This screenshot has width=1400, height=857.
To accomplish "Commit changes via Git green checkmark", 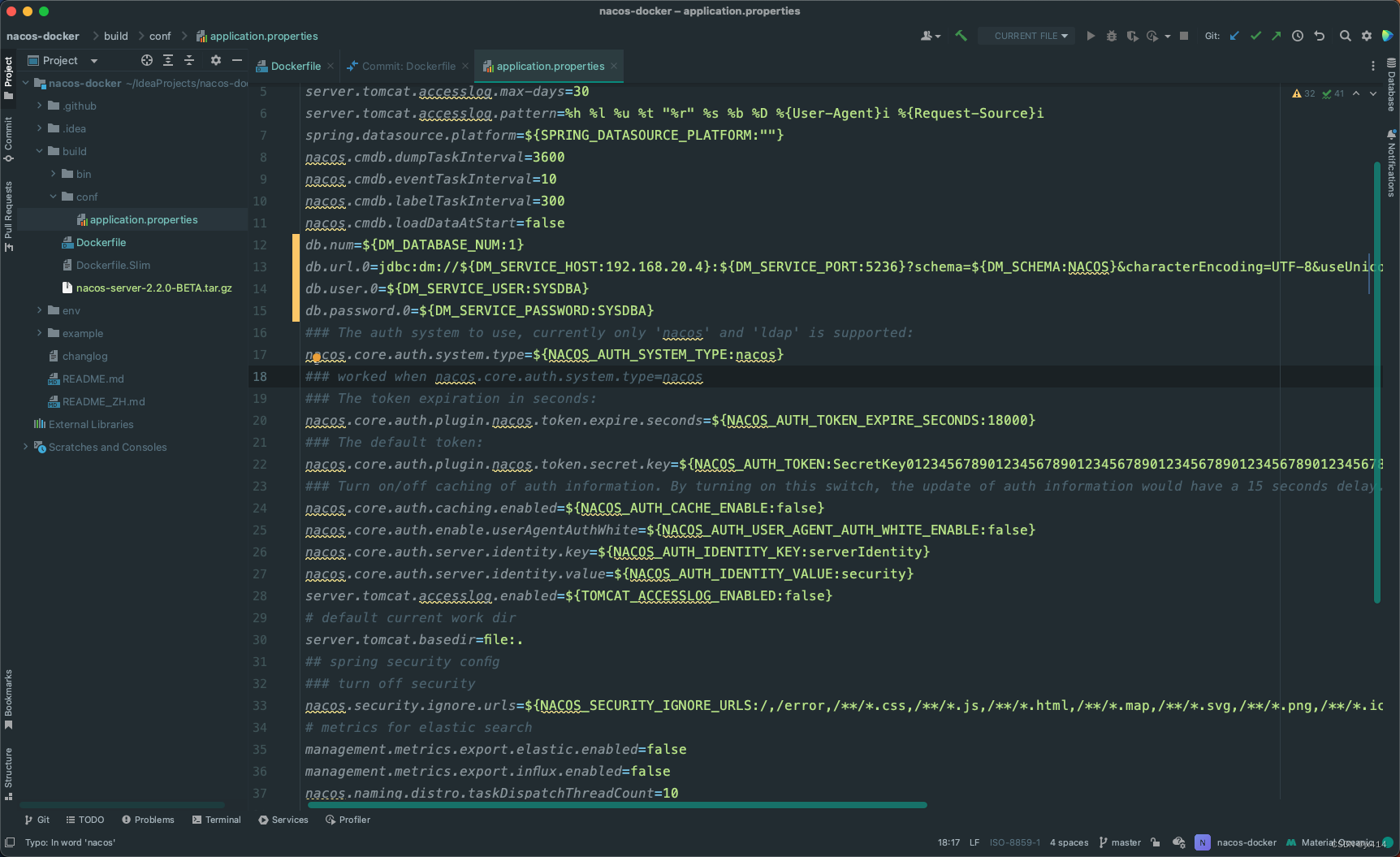I will (x=1255, y=36).
